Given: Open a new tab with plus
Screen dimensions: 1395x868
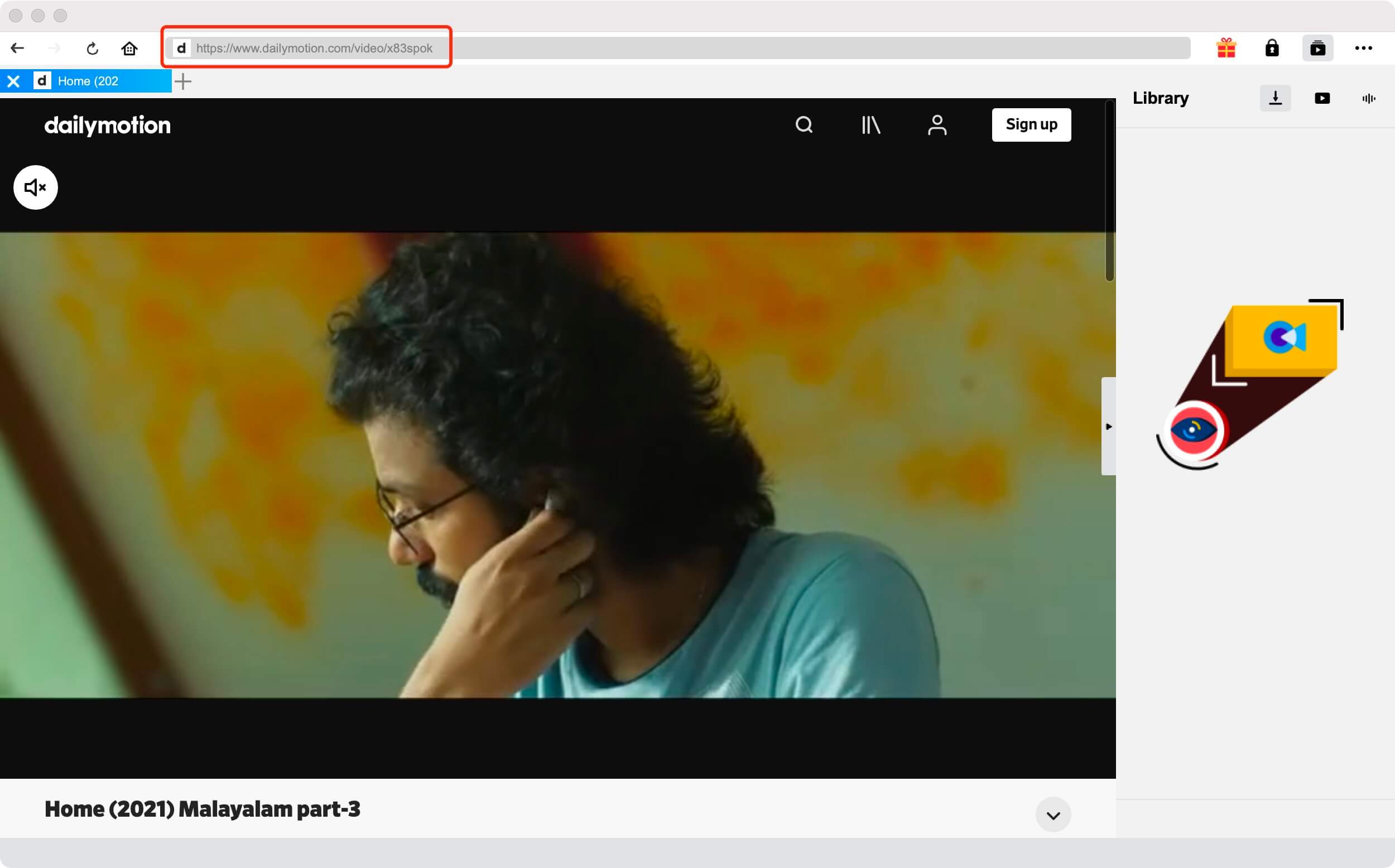Looking at the screenshot, I should click(x=183, y=81).
